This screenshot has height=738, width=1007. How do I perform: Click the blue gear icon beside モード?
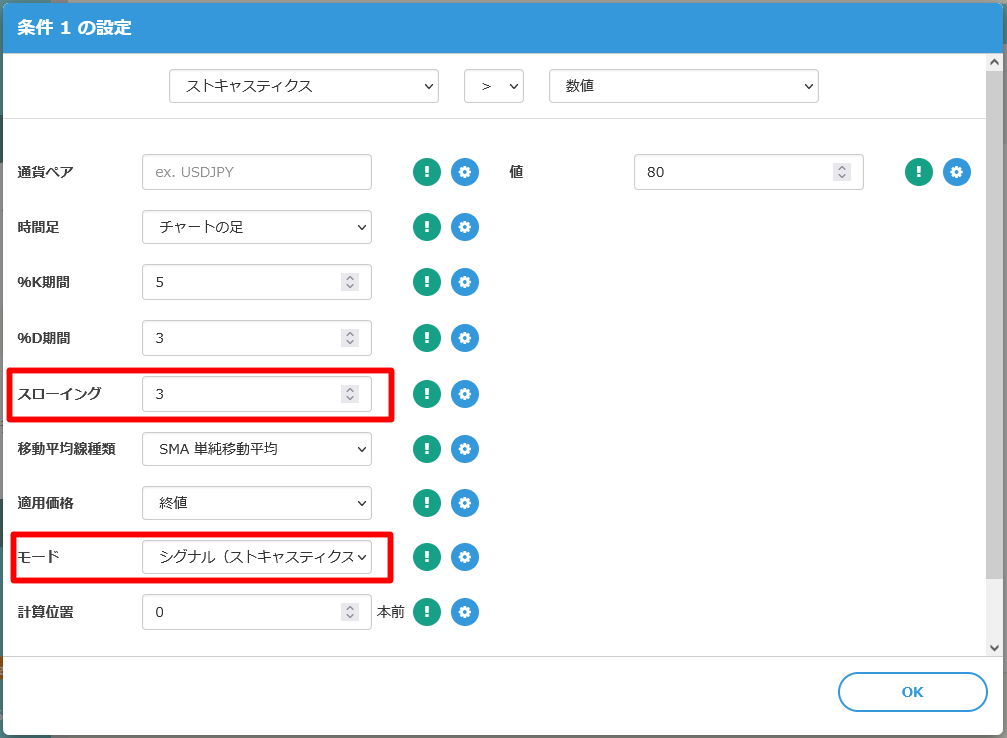click(x=464, y=557)
